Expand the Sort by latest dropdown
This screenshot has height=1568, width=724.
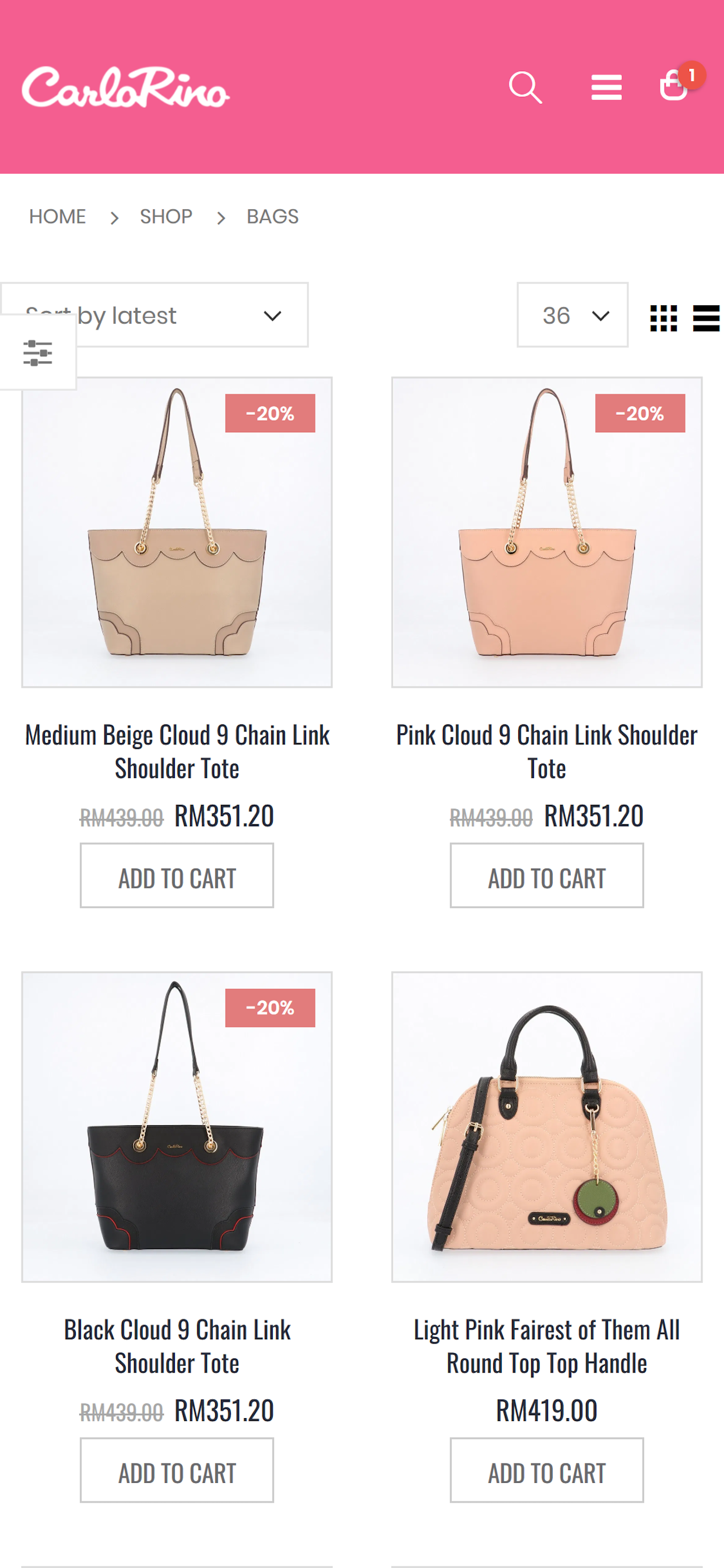tap(154, 314)
